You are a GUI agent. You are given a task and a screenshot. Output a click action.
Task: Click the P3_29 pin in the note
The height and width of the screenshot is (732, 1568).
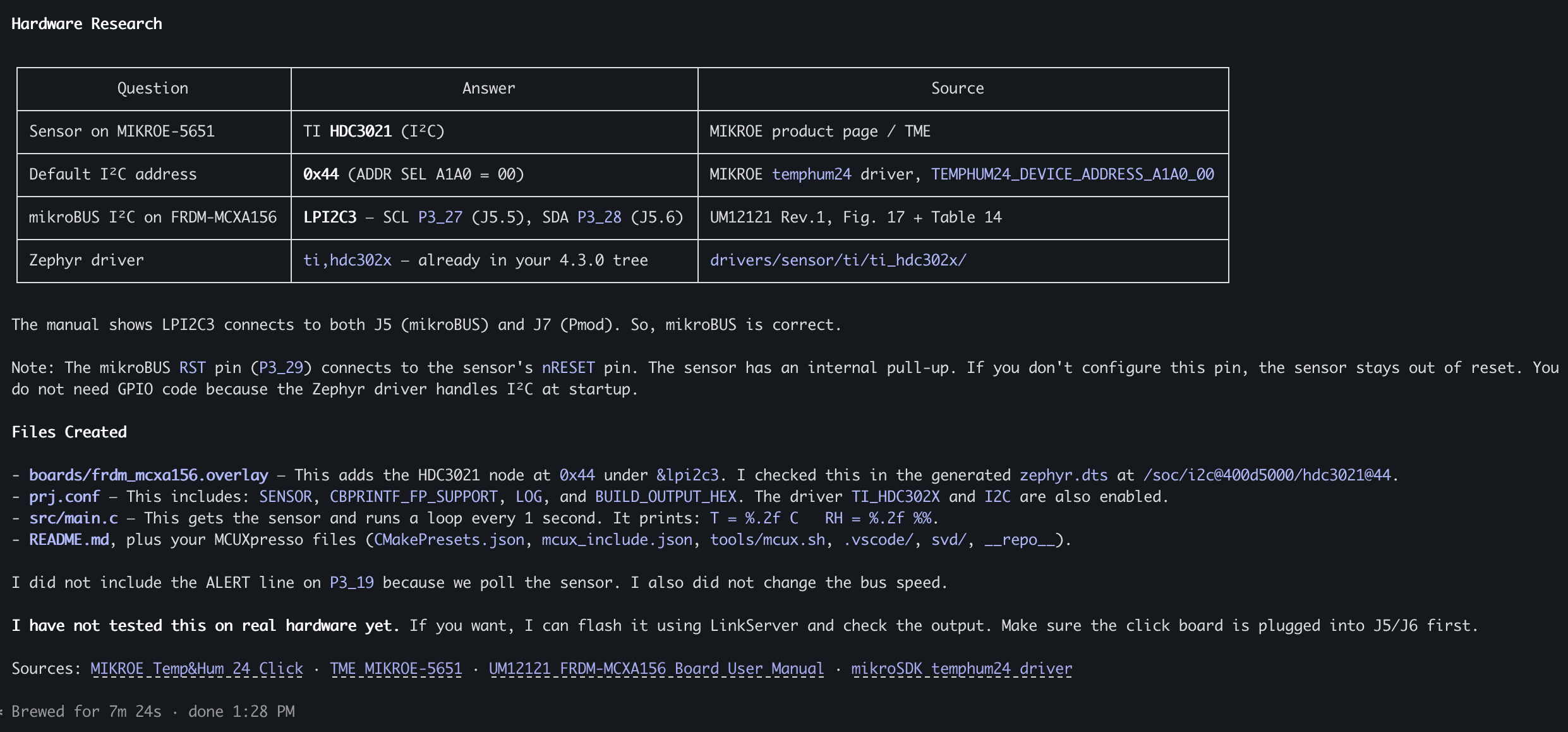281,368
